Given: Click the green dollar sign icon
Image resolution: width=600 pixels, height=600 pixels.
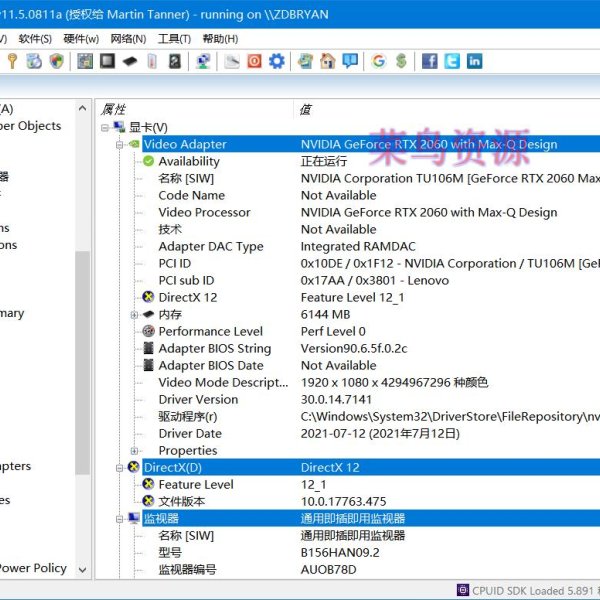Looking at the screenshot, I should [x=401, y=61].
